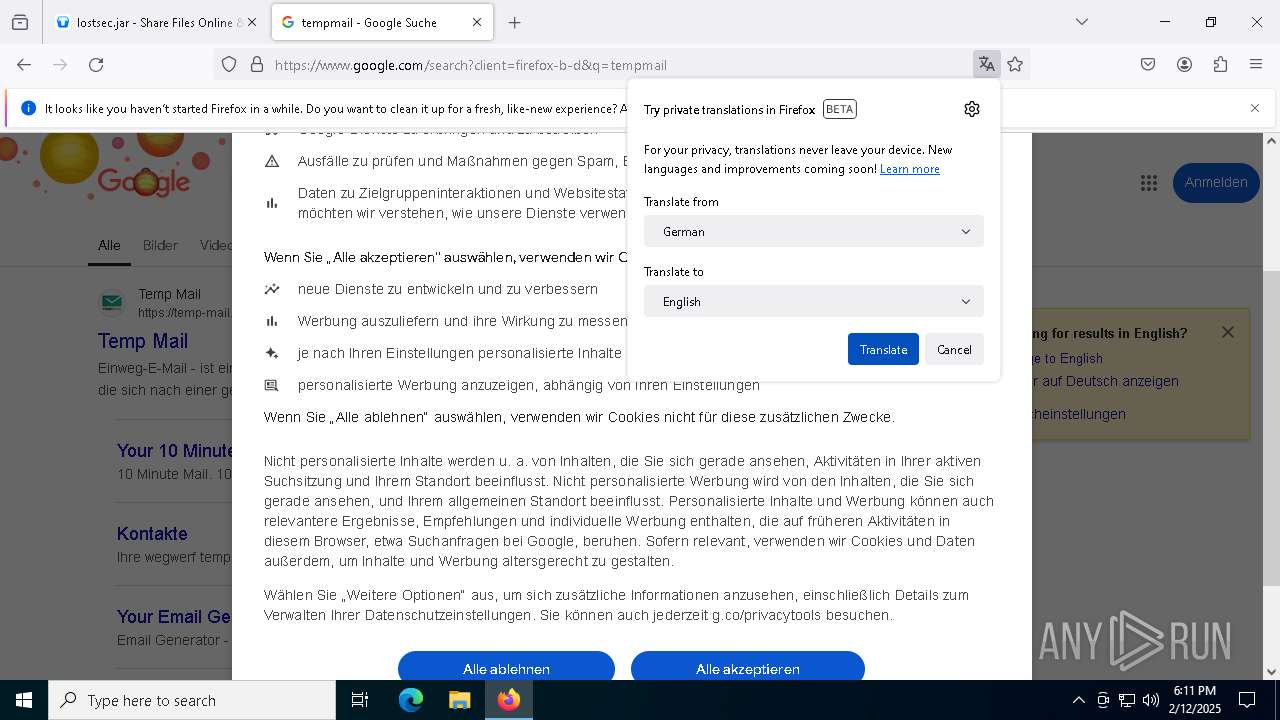Viewport: 1280px width, 720px height.
Task: Close the tempmail Google Suche tab
Action: coord(477,22)
